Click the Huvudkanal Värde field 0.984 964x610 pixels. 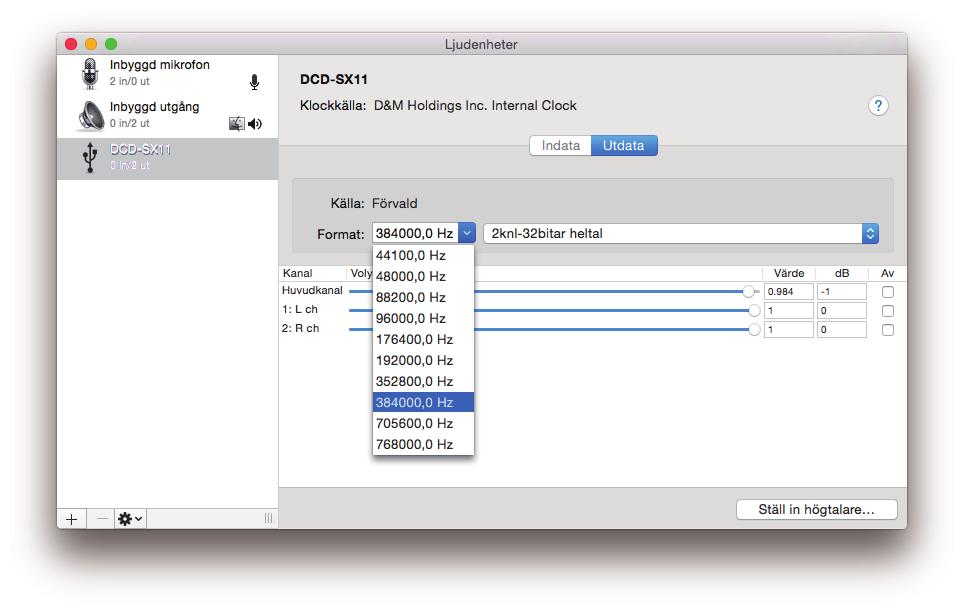(789, 291)
